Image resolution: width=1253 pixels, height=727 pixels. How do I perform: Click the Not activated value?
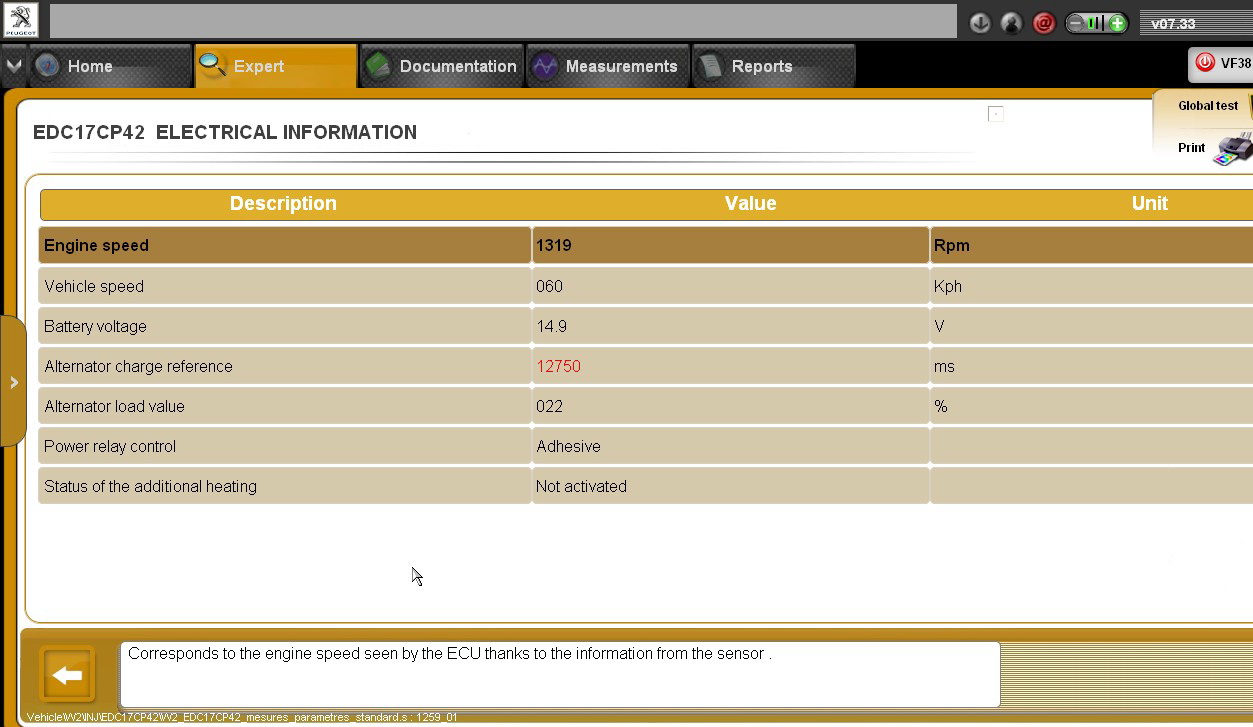(x=581, y=486)
